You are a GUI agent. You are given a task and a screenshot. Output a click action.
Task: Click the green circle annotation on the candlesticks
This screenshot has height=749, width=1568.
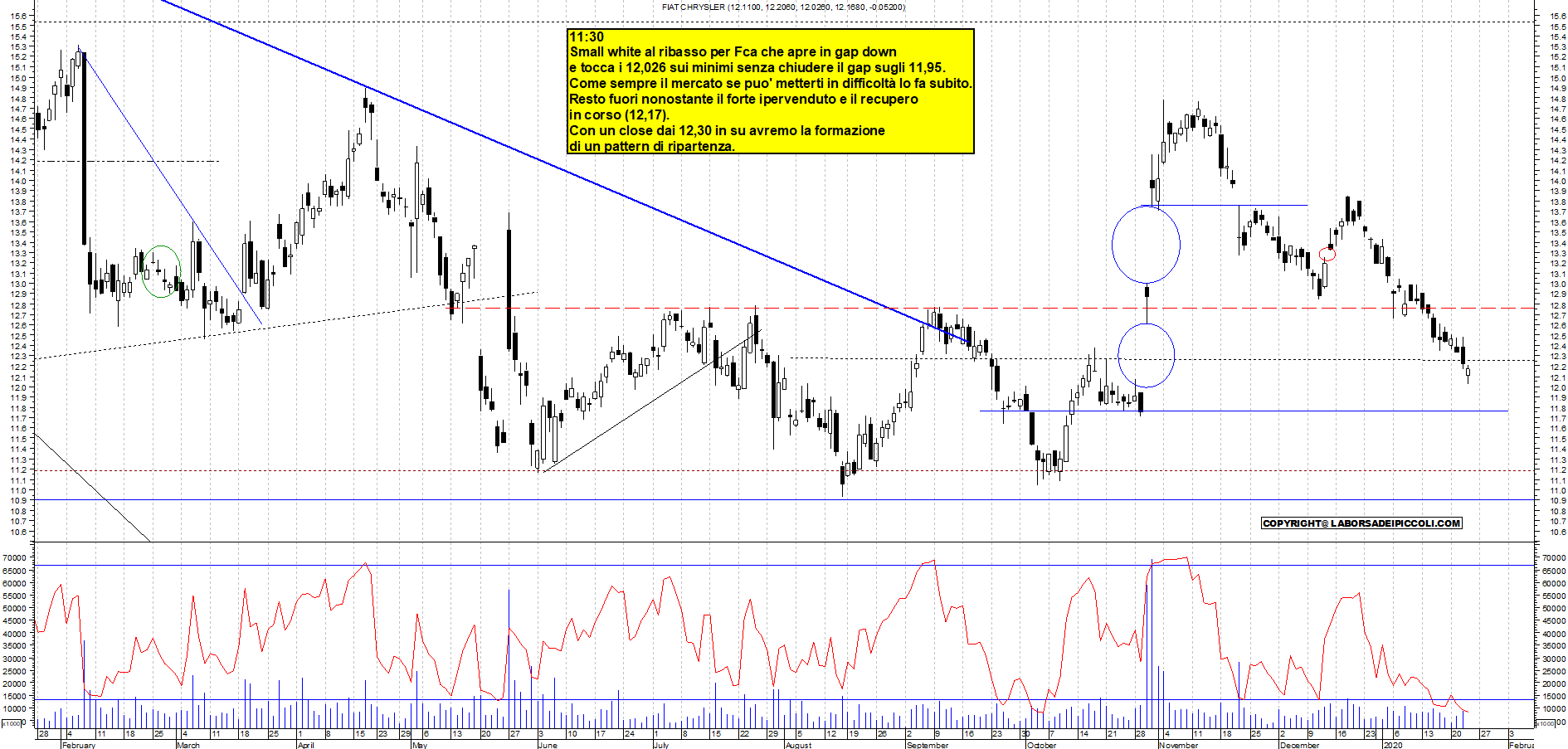[161, 271]
